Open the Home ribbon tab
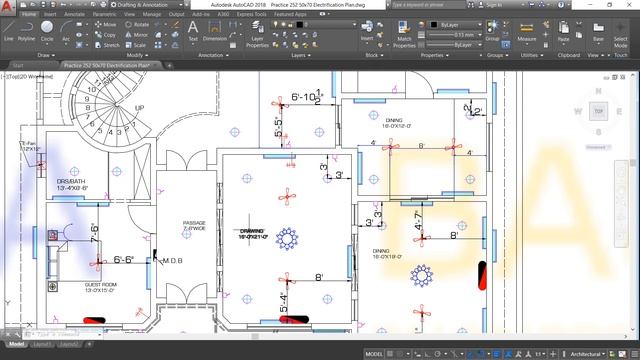The width and height of the screenshot is (640, 360). tap(29, 14)
